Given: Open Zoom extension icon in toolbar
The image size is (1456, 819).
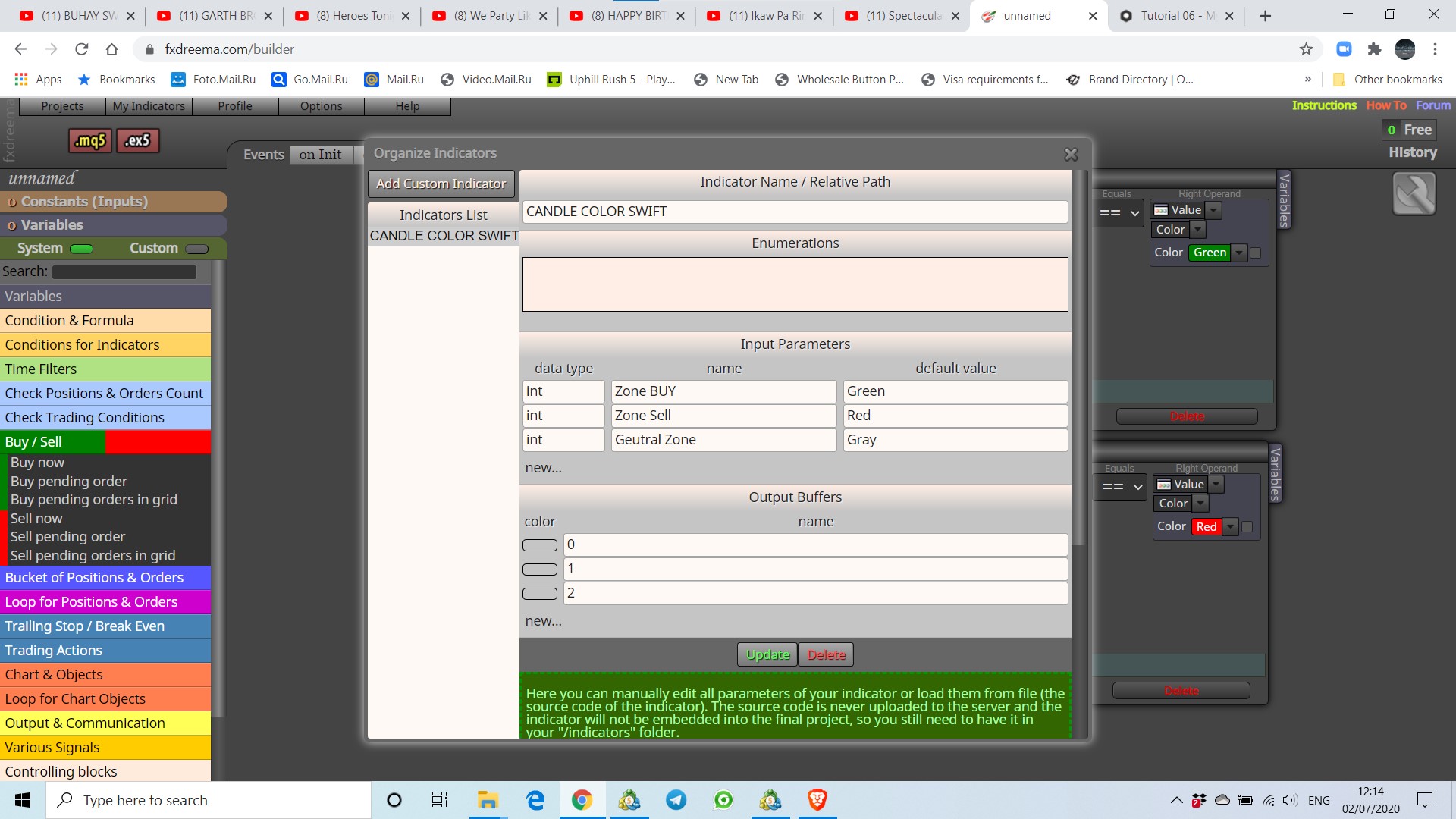Looking at the screenshot, I should click(1344, 49).
